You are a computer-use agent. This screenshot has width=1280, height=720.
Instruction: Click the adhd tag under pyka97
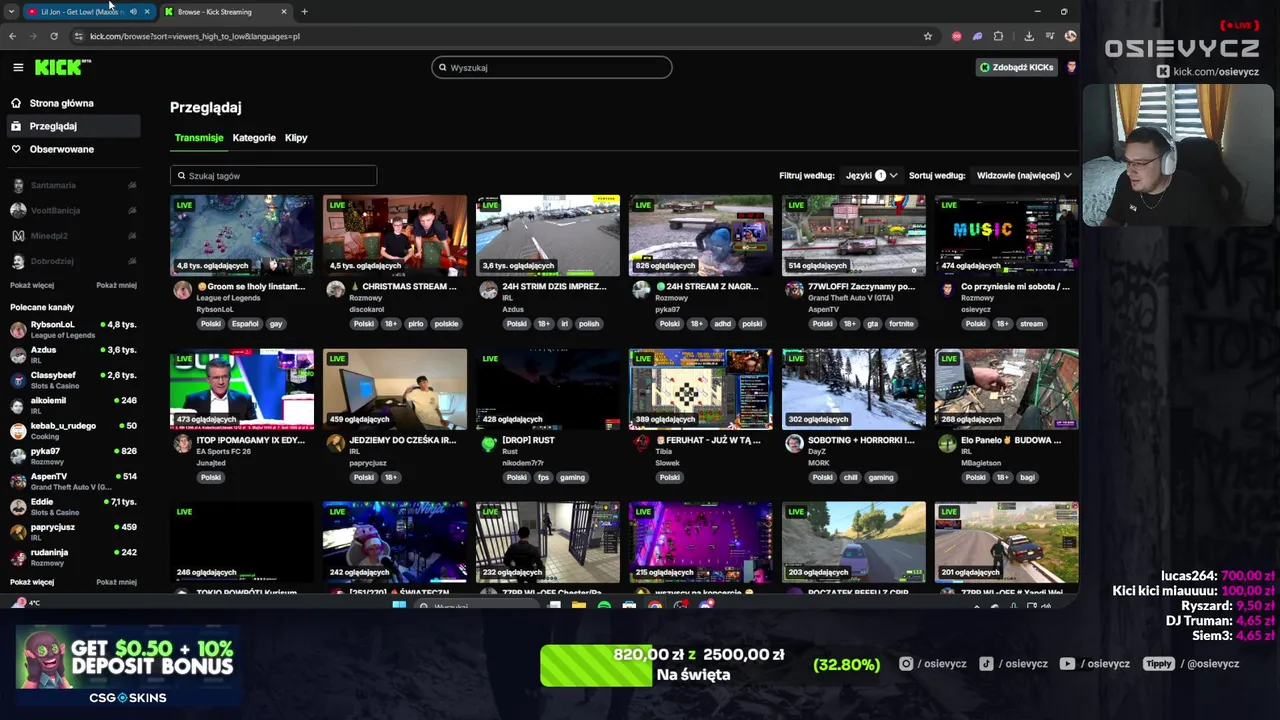(x=723, y=324)
